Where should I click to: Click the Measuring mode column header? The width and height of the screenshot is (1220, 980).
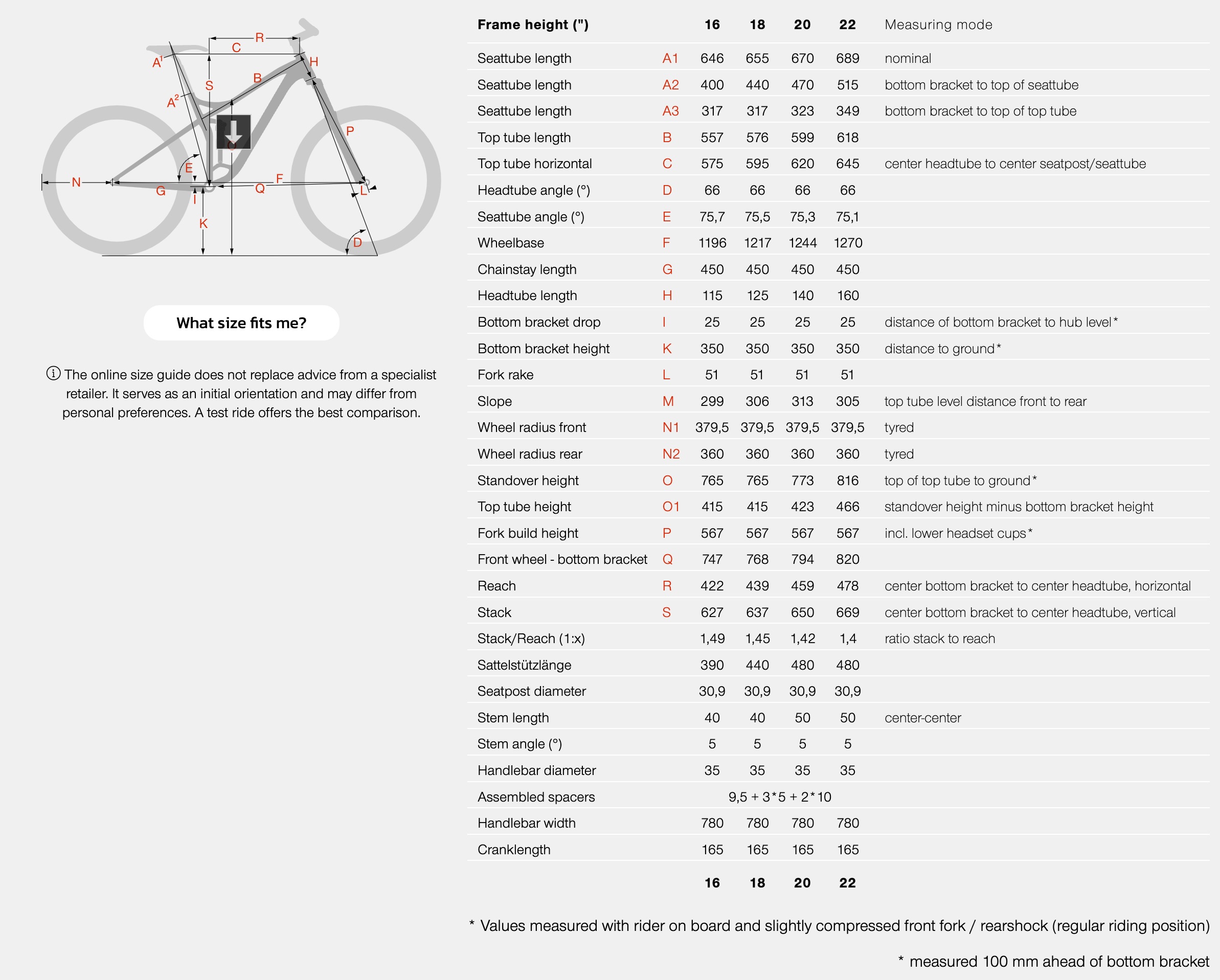click(938, 25)
